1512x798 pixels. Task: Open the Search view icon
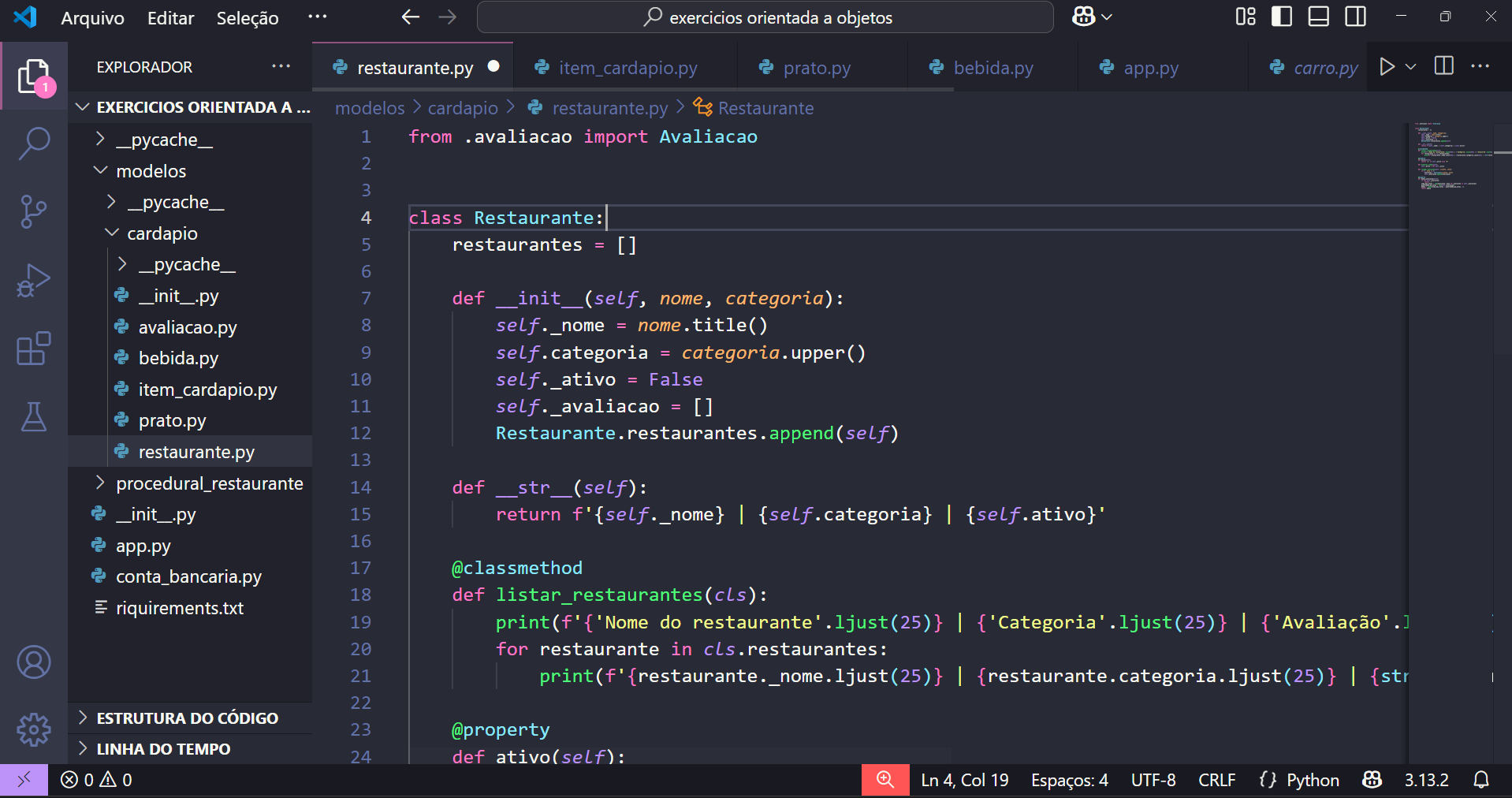click(34, 144)
